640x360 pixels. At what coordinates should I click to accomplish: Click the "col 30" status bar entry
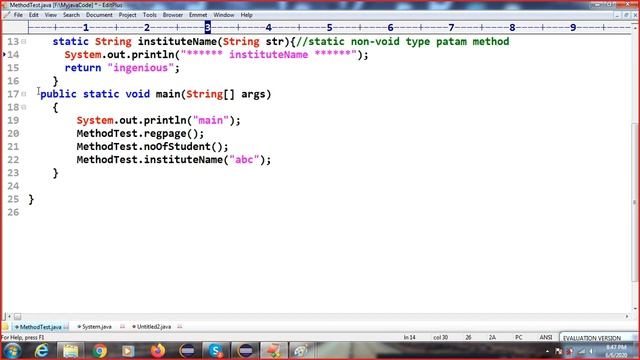440,338
